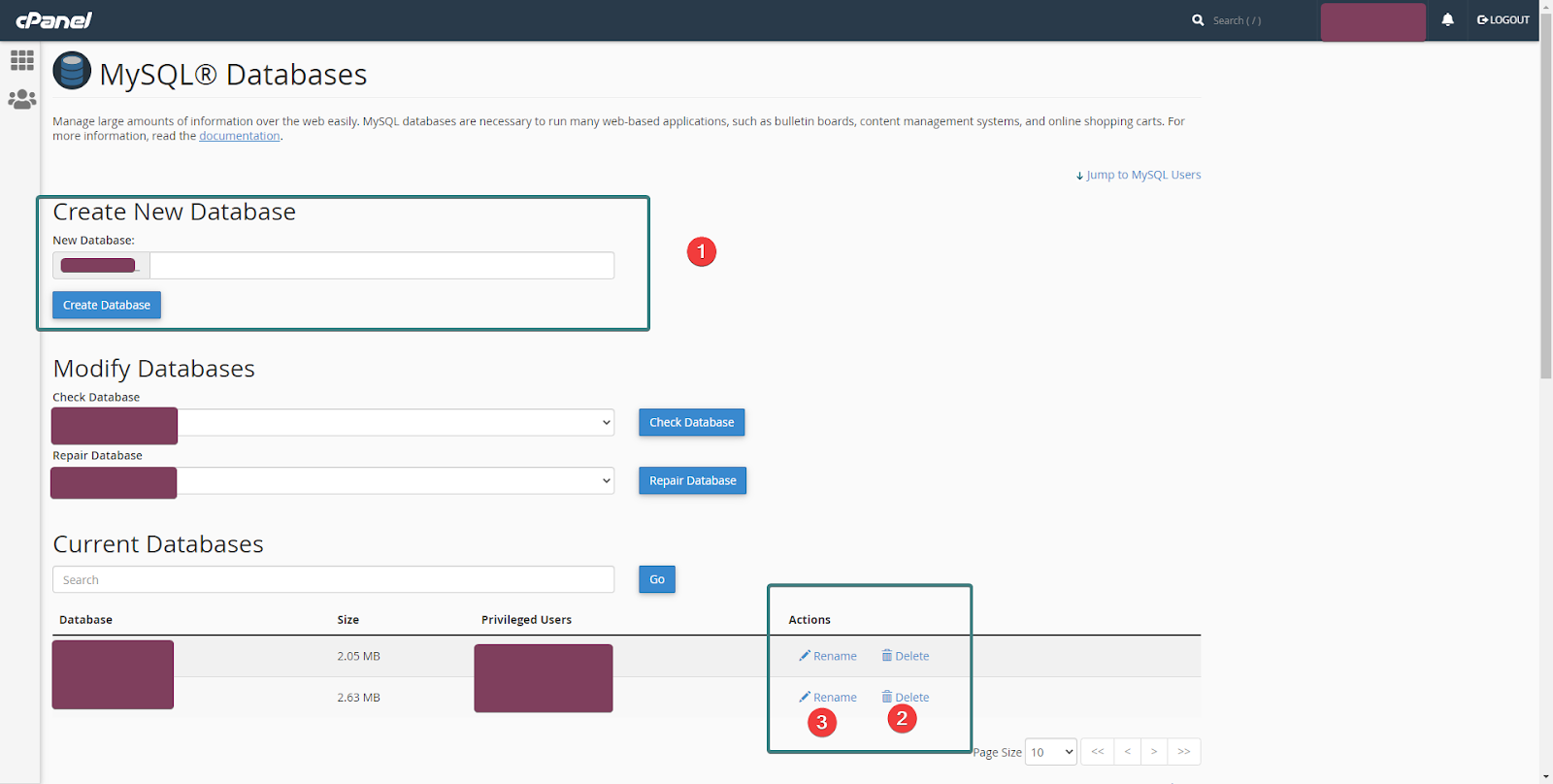The height and width of the screenshot is (784, 1553).
Task: Focus the Current Databases search box
Action: [x=333, y=579]
